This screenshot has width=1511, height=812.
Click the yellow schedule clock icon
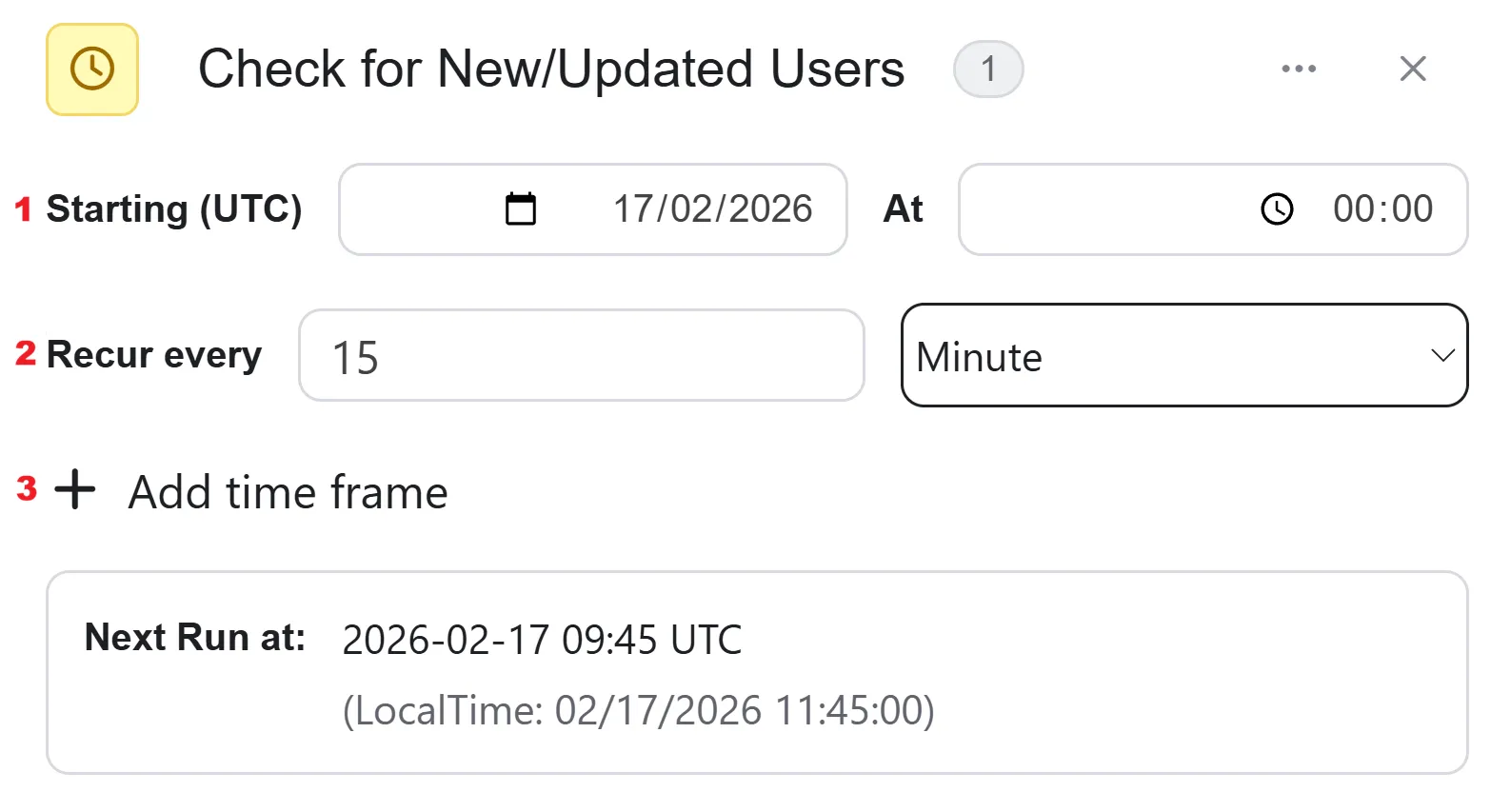coord(92,69)
